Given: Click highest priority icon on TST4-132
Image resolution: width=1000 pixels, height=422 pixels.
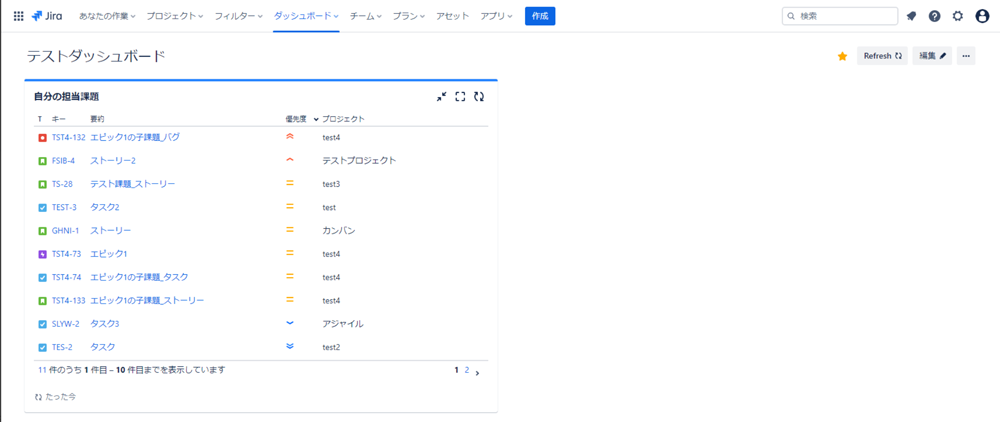Looking at the screenshot, I should coord(290,136).
